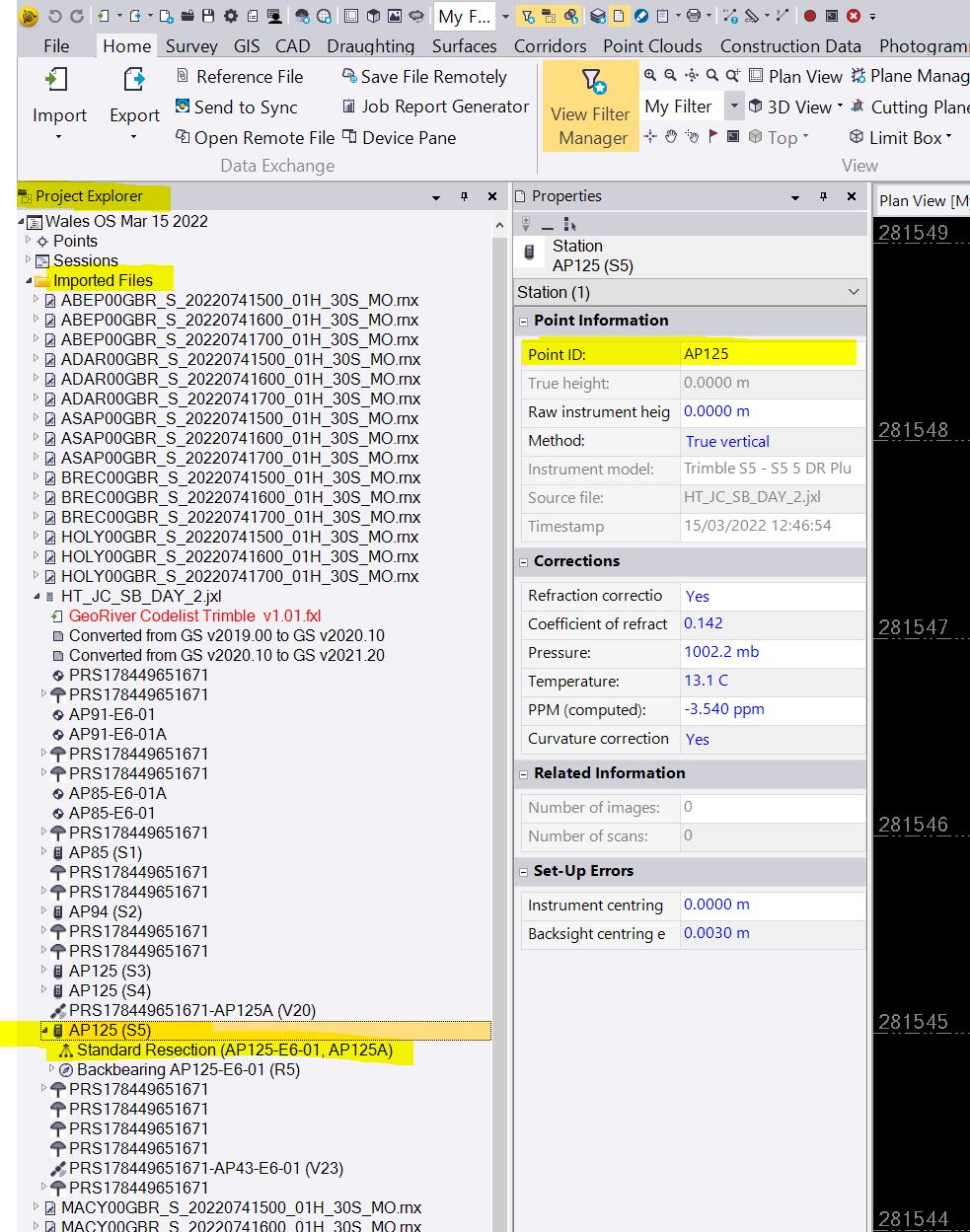Screen dimensions: 970x1232
Task: Open the Limit Box dropdown
Action: pos(901,137)
